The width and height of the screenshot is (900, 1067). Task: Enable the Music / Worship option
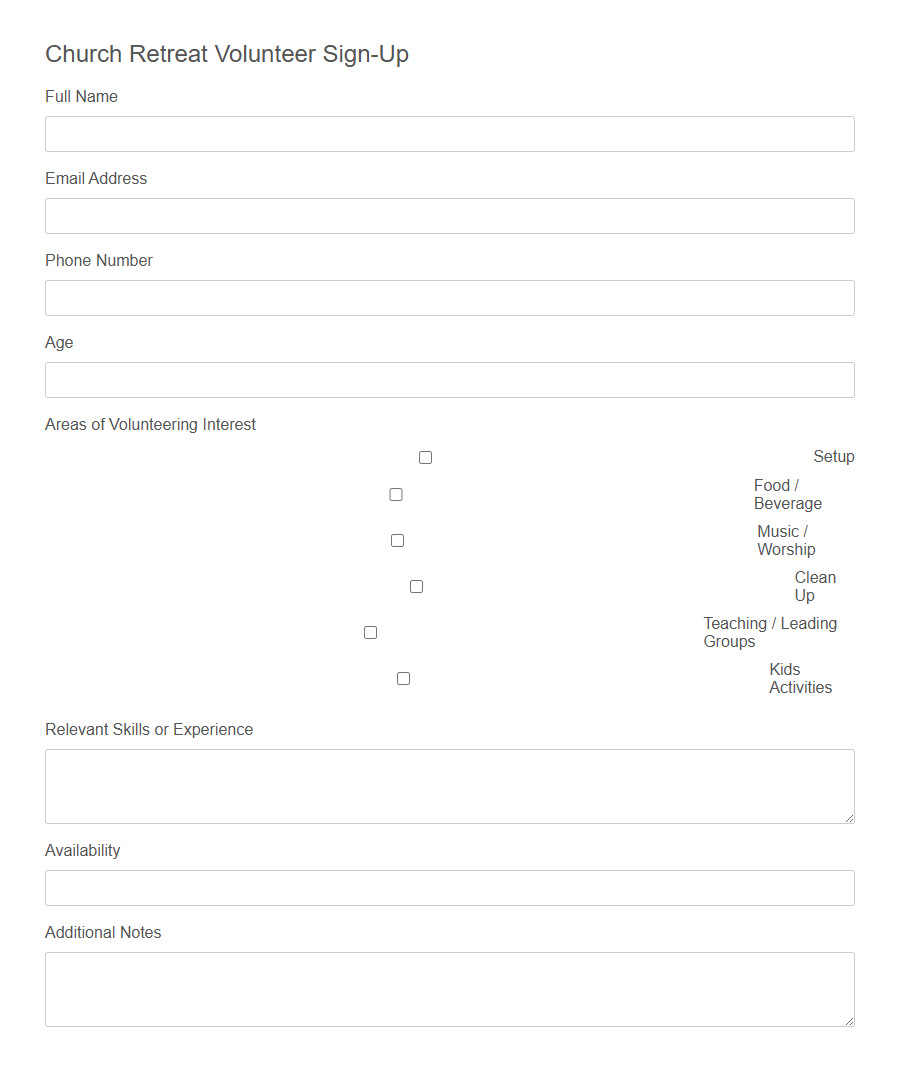pos(397,540)
